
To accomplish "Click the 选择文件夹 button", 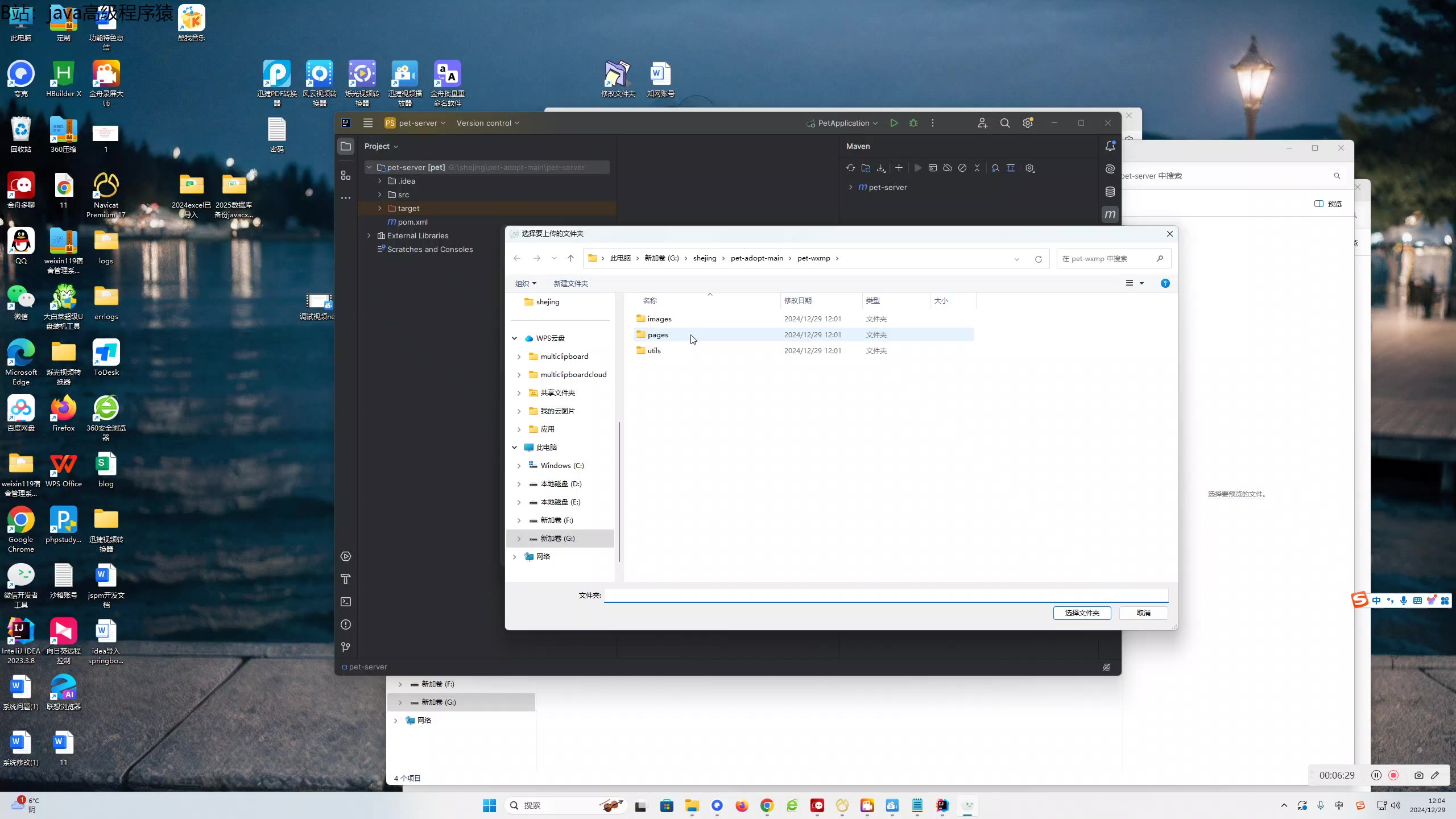I will tap(1082, 613).
